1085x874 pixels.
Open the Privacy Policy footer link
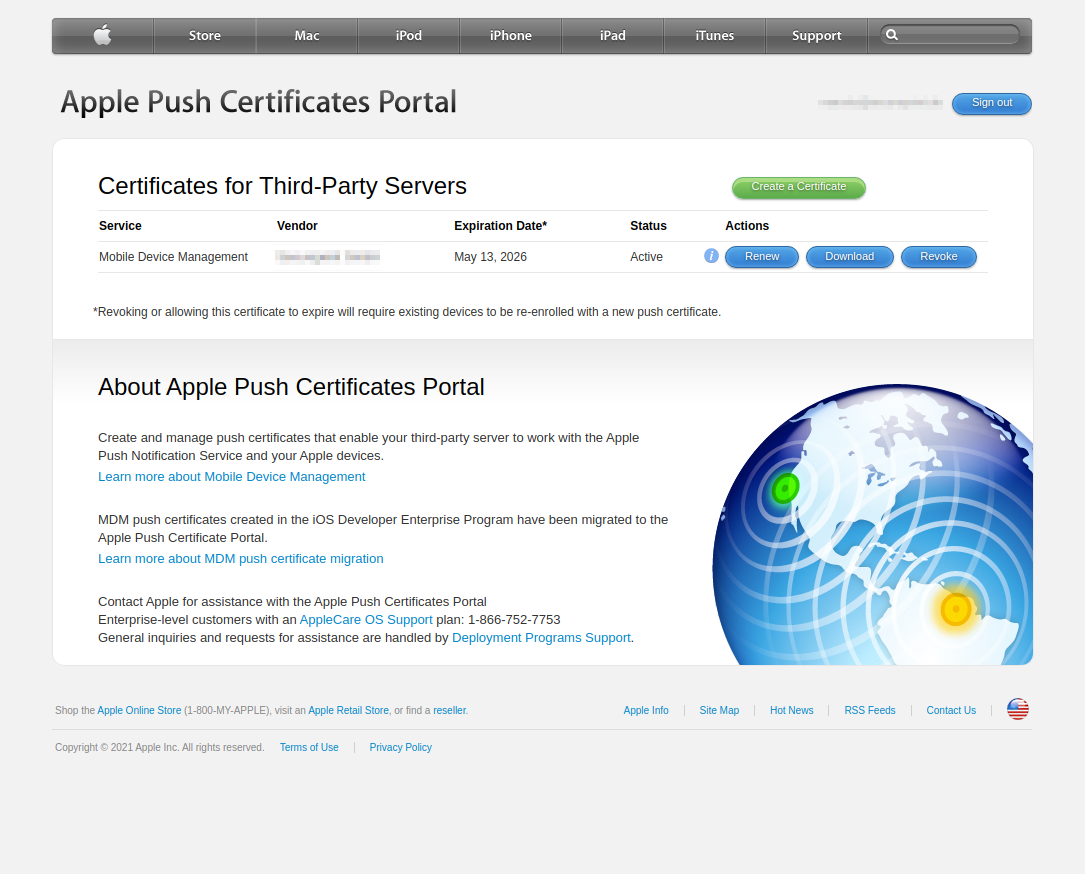[400, 748]
